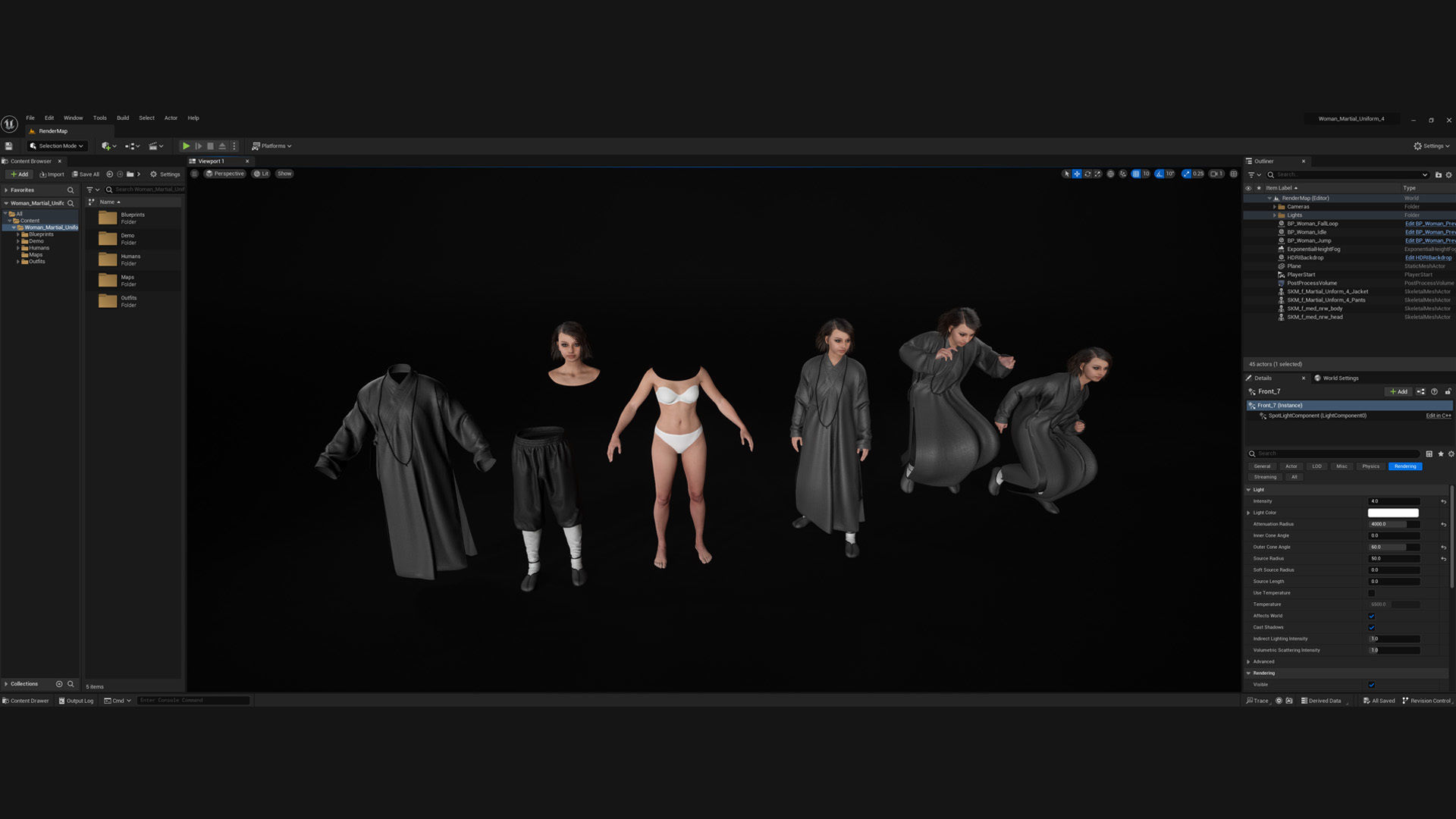
Task: Open the Lit view mode menu
Action: click(x=261, y=174)
